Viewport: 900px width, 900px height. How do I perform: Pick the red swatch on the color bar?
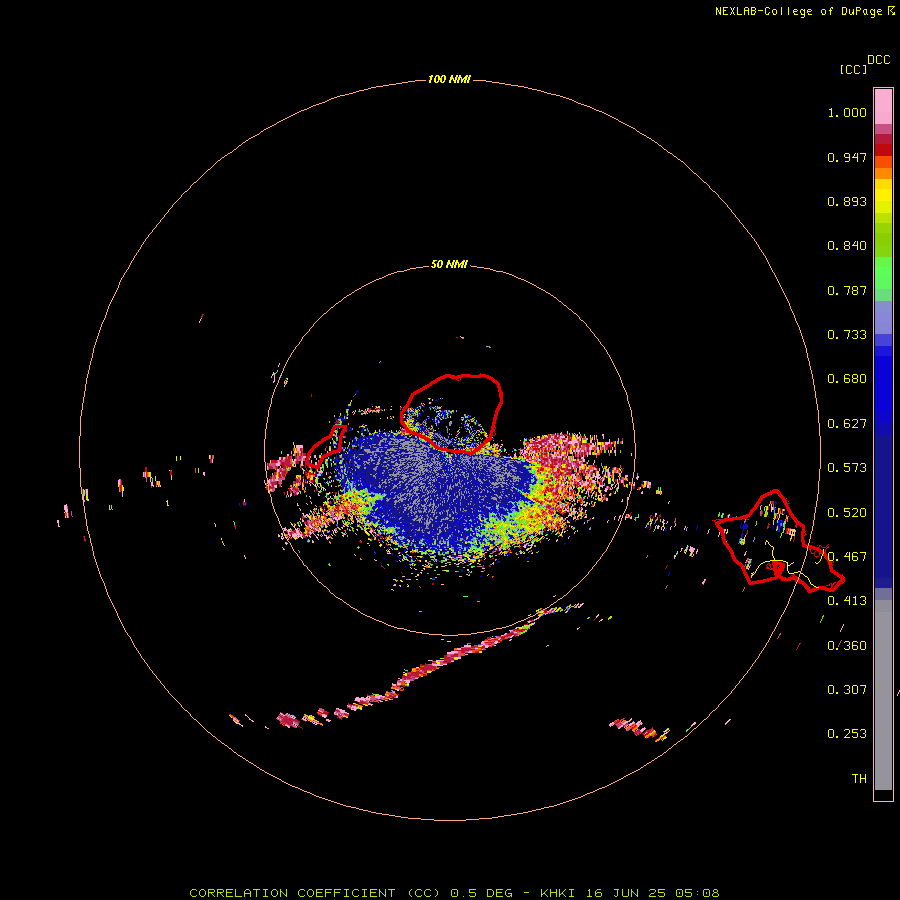(883, 150)
